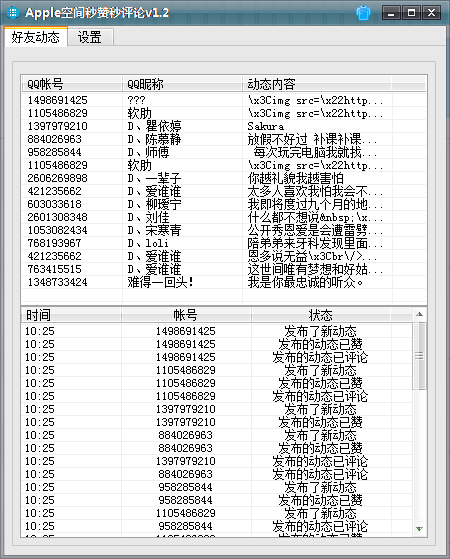Click content 你越礼貌我越害怕
This screenshot has height=559, width=450.
[x=296, y=178]
